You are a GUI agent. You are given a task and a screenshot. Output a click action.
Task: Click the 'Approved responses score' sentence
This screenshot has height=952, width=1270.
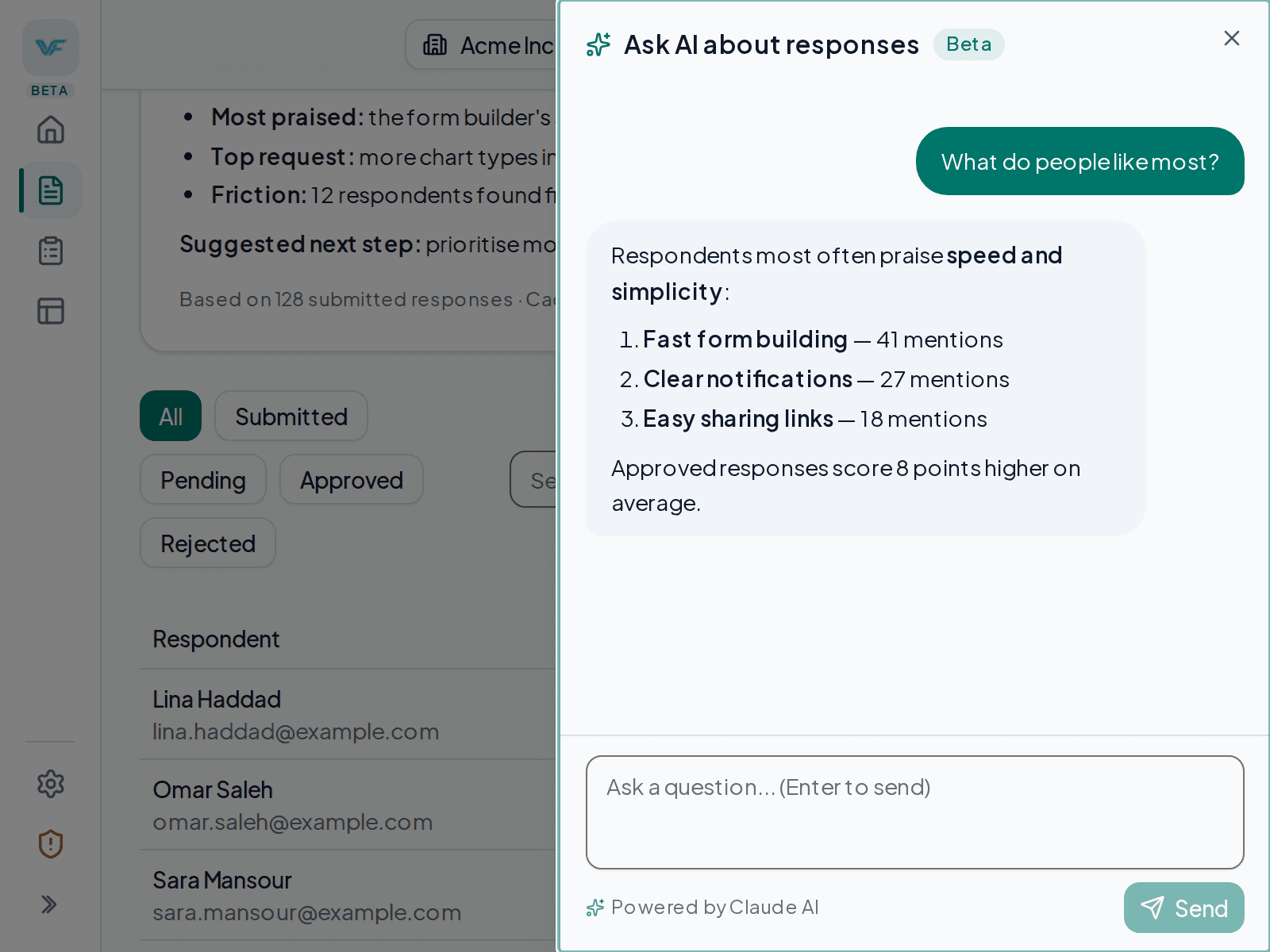(x=846, y=486)
